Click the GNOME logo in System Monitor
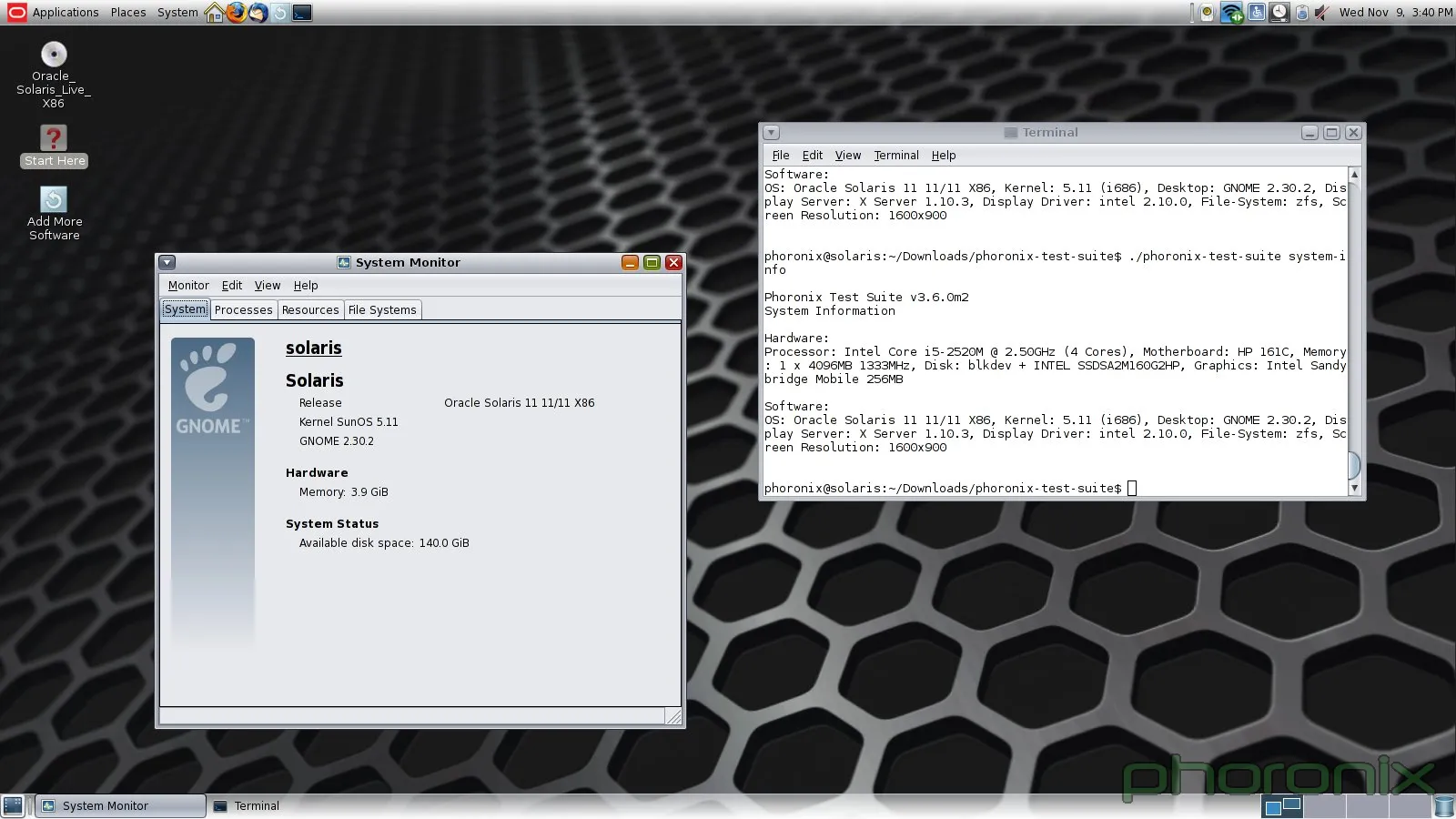This screenshot has height=819, width=1456. click(x=213, y=389)
